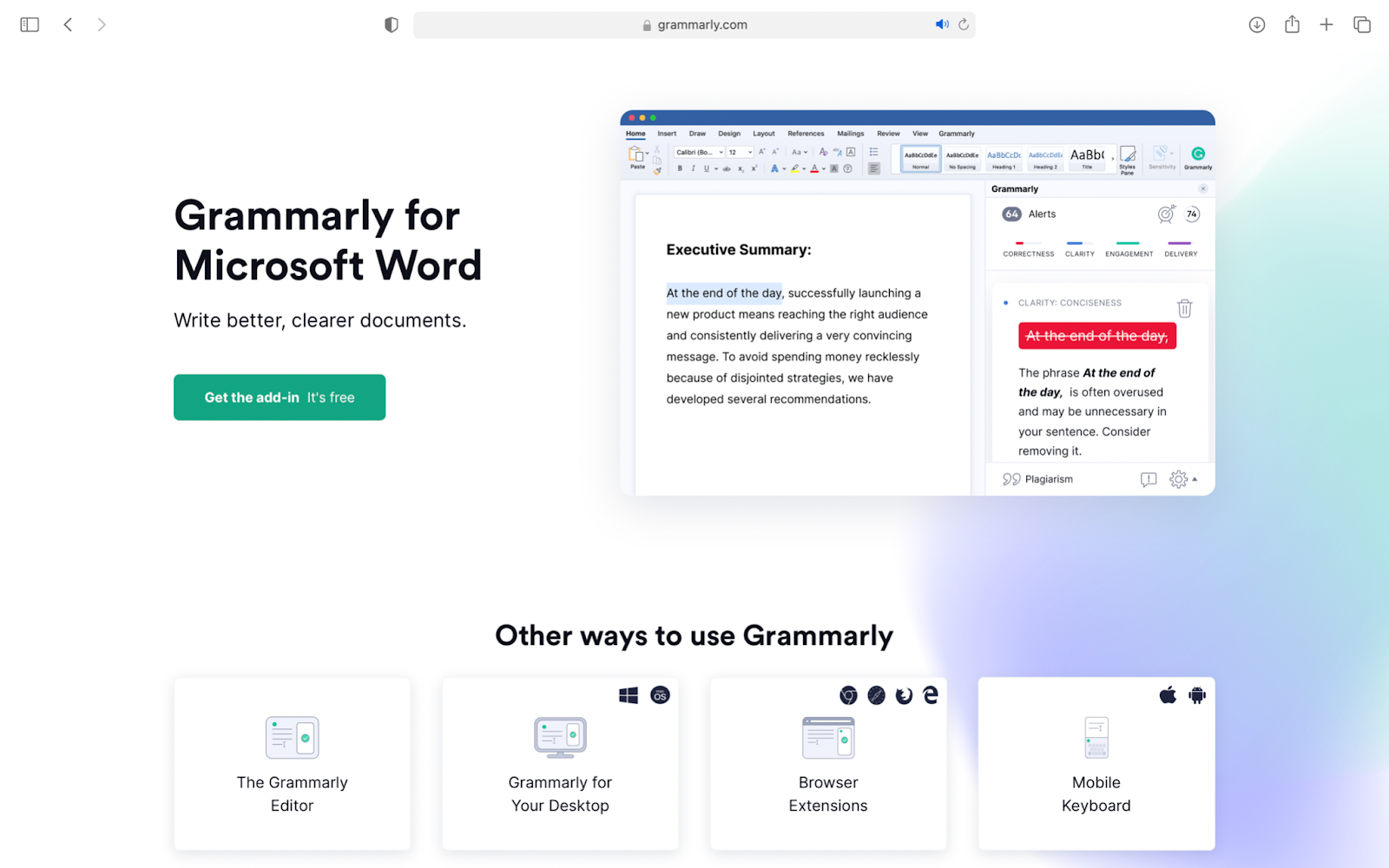Screen dimensions: 1389x868
Task: Open the Styles Pane
Action: click(x=1127, y=160)
